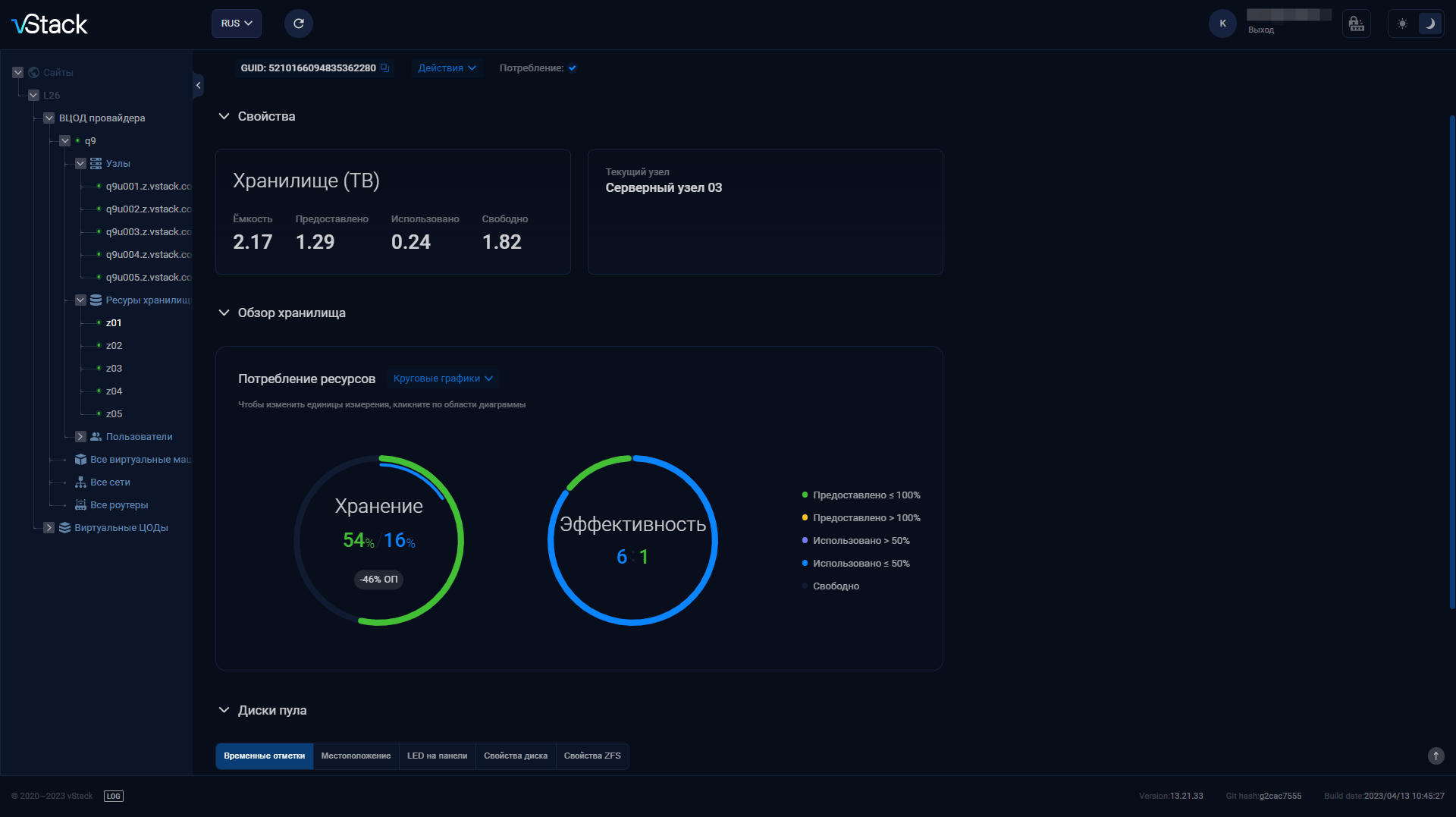Open the Круговые графики dropdown
The image size is (1456, 817).
point(442,378)
